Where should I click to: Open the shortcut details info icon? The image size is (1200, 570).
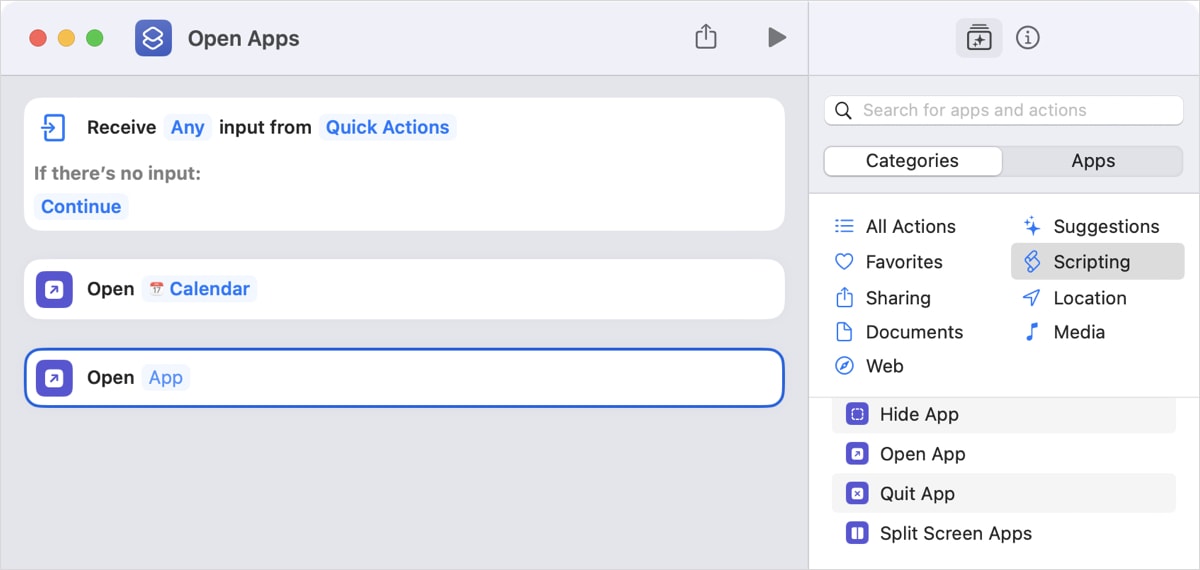(x=1028, y=38)
